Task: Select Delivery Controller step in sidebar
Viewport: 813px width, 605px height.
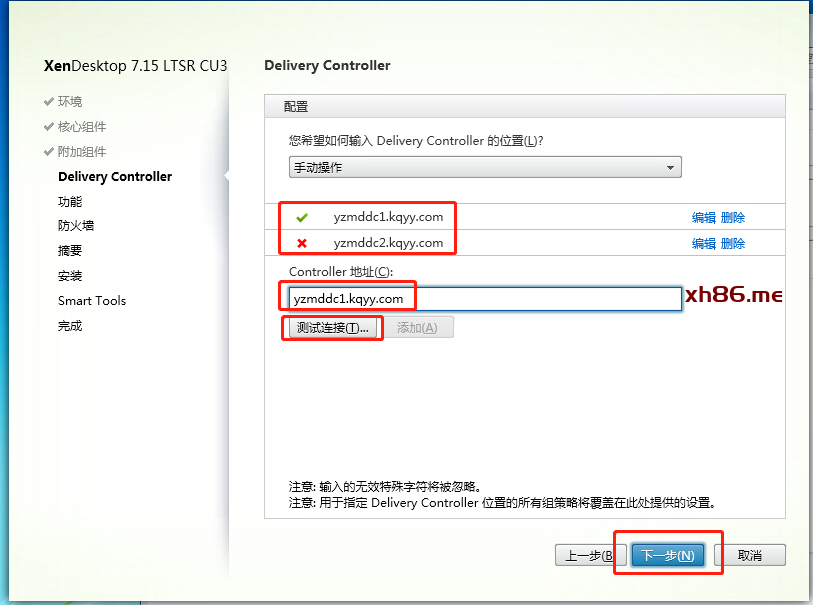Action: point(115,177)
